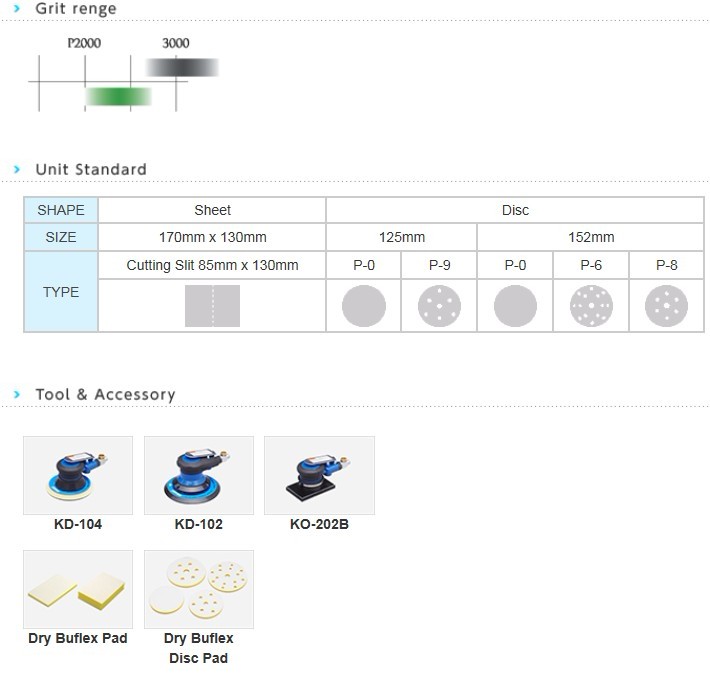Click the KD-102 sander thumbnail

[199, 475]
